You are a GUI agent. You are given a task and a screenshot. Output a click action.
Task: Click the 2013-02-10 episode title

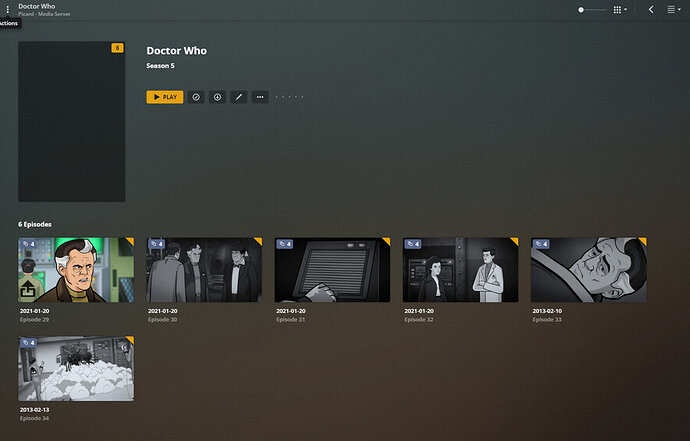pos(547,311)
